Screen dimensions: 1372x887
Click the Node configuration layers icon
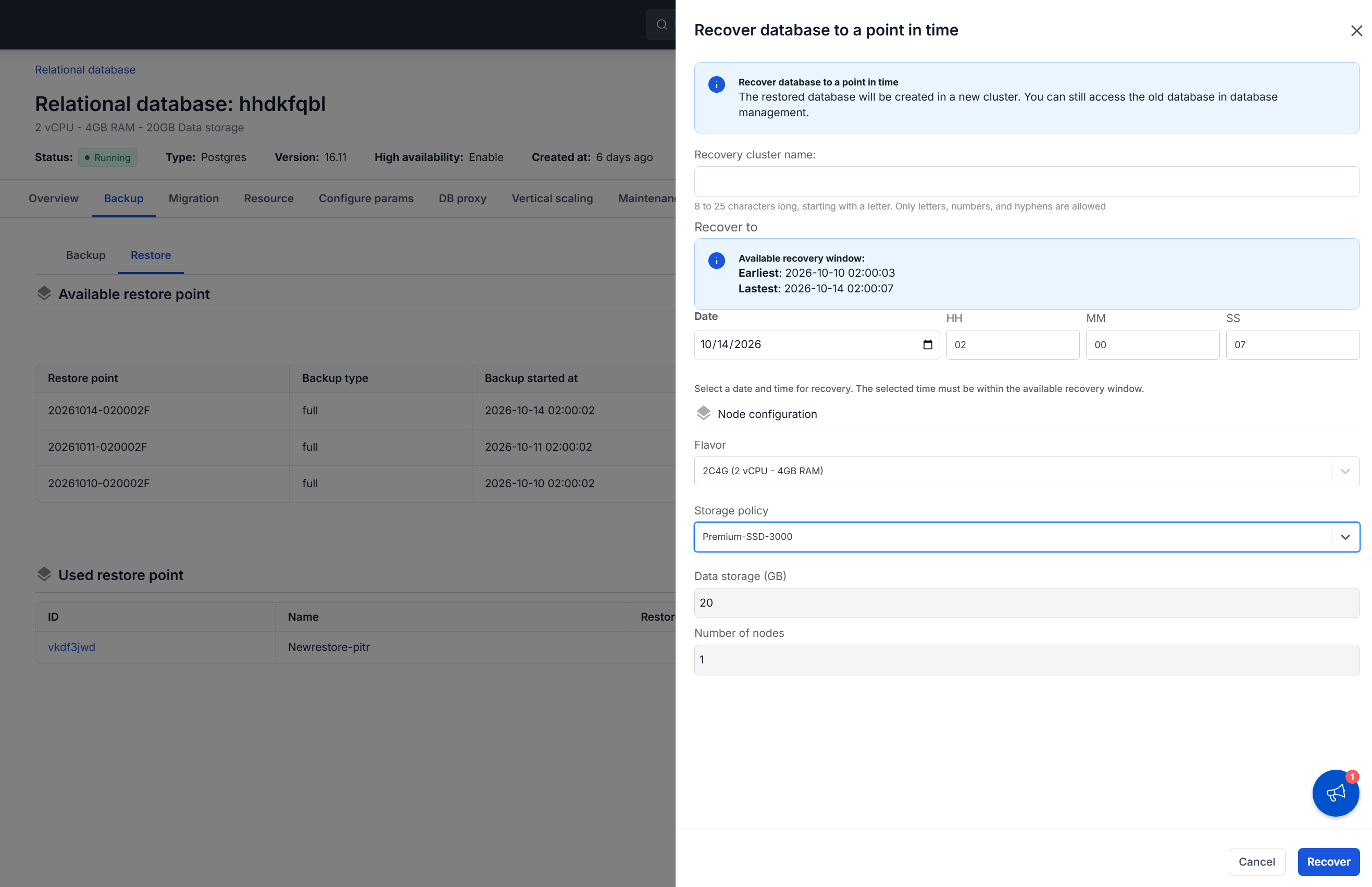703,414
